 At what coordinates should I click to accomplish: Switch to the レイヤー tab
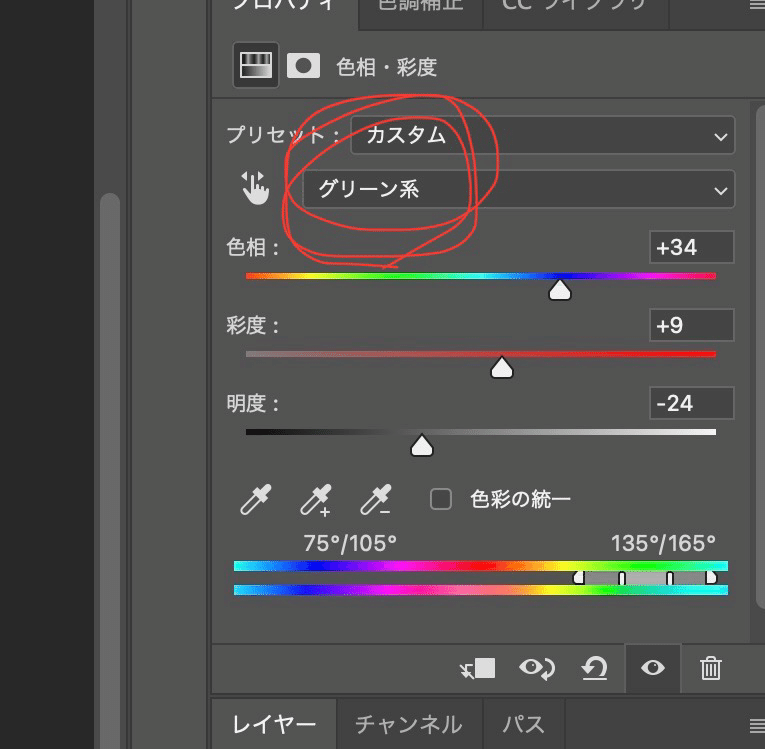tap(274, 724)
